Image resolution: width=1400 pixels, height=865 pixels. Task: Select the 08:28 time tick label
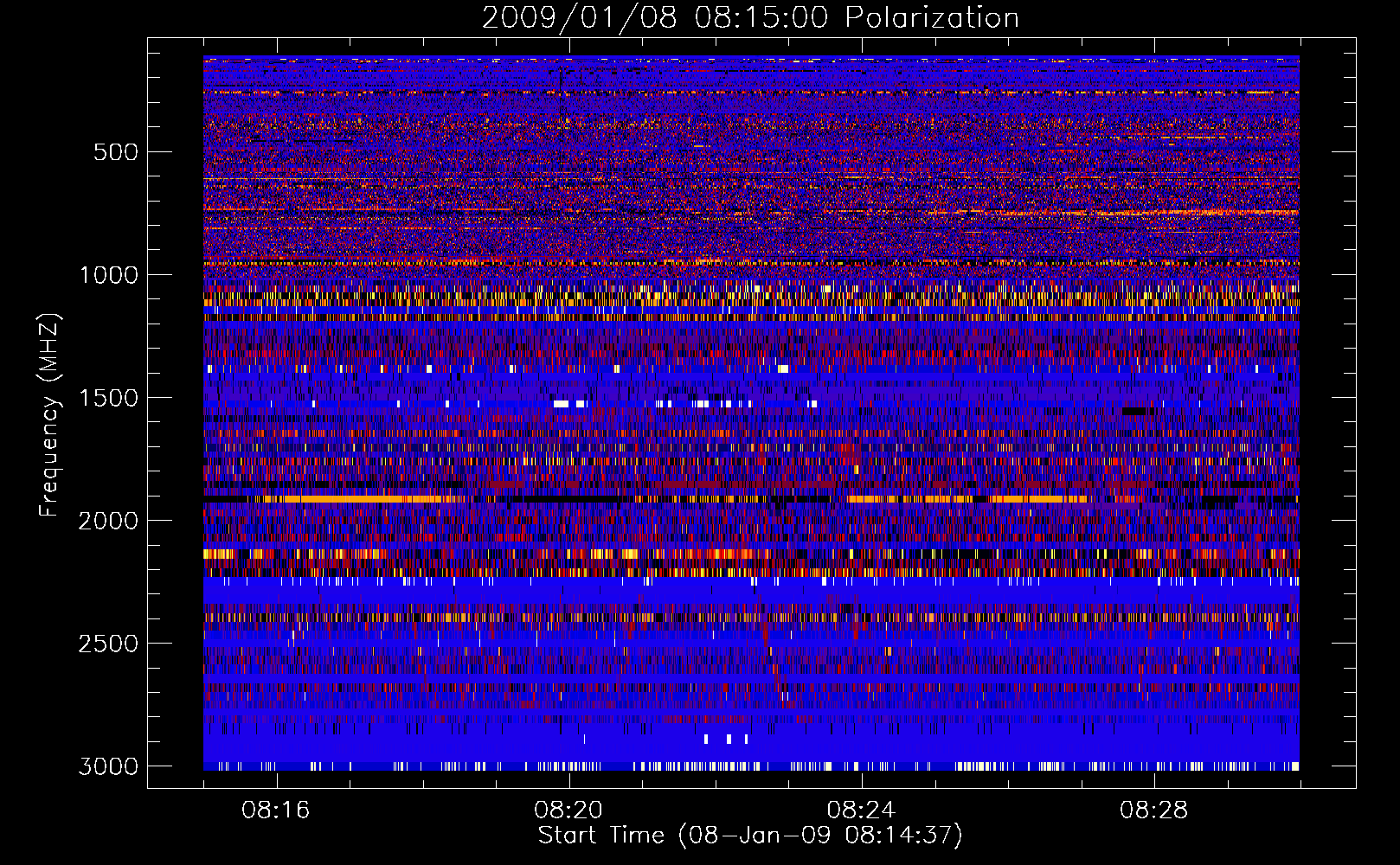[x=1153, y=811]
